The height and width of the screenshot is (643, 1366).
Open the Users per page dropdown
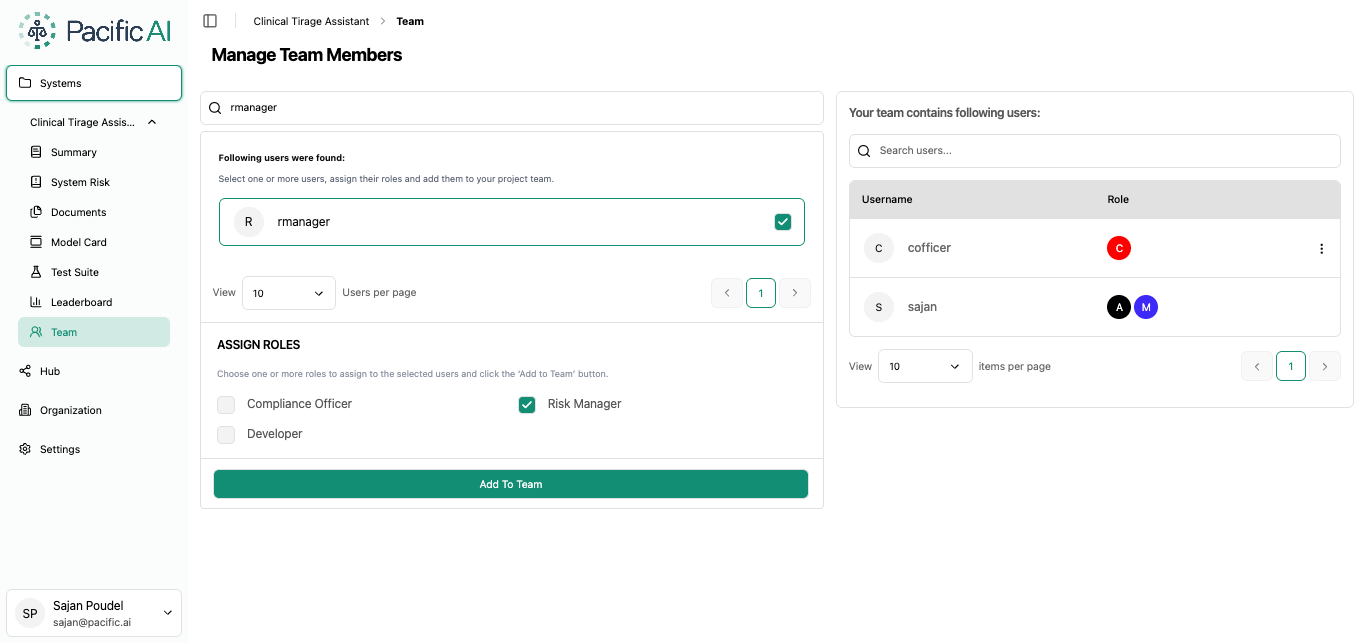[x=288, y=293]
